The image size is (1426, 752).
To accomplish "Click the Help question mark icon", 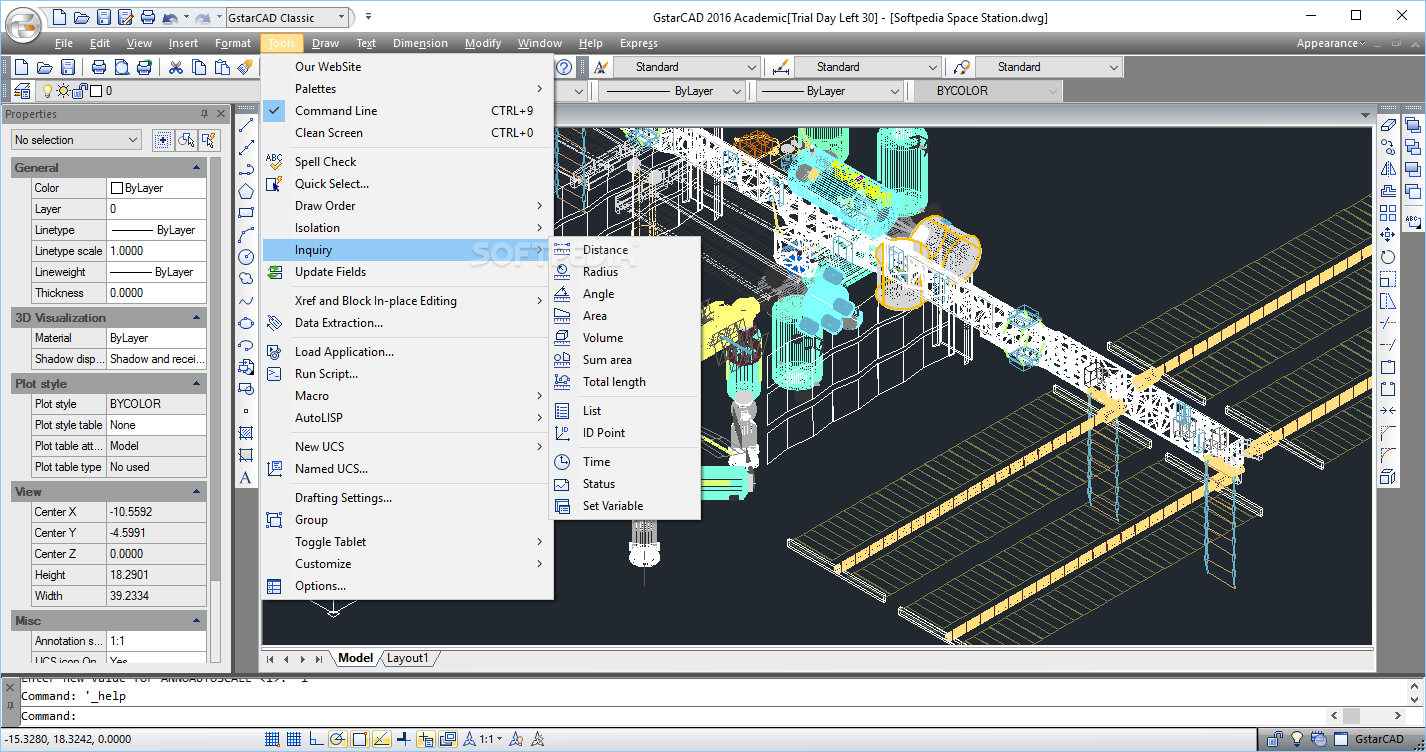I will (564, 67).
